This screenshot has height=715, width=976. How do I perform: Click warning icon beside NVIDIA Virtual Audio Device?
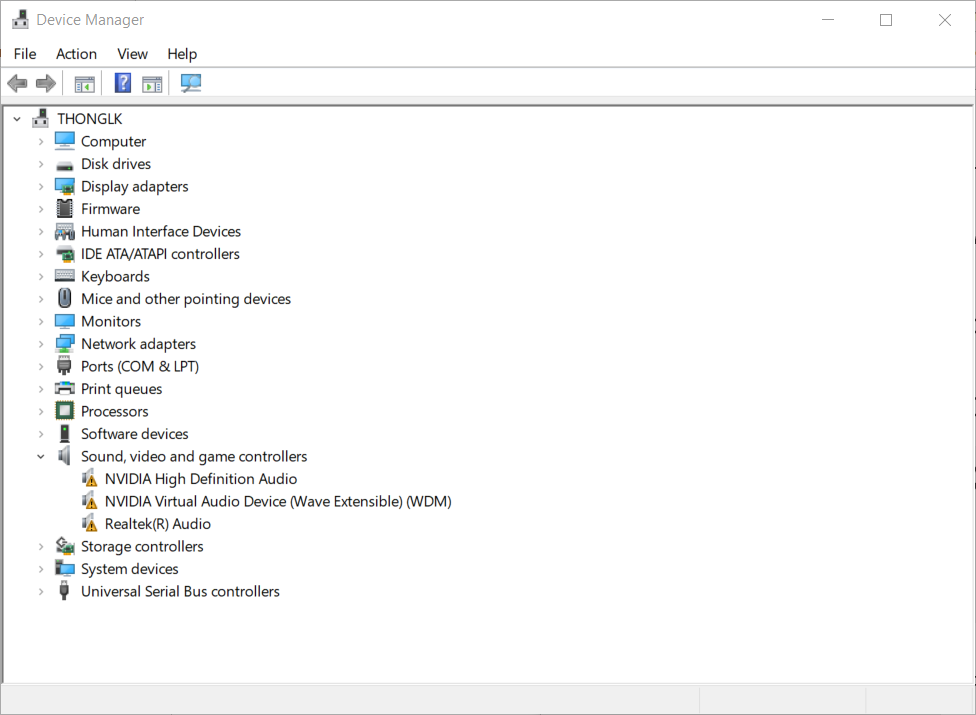pyautogui.click(x=90, y=501)
